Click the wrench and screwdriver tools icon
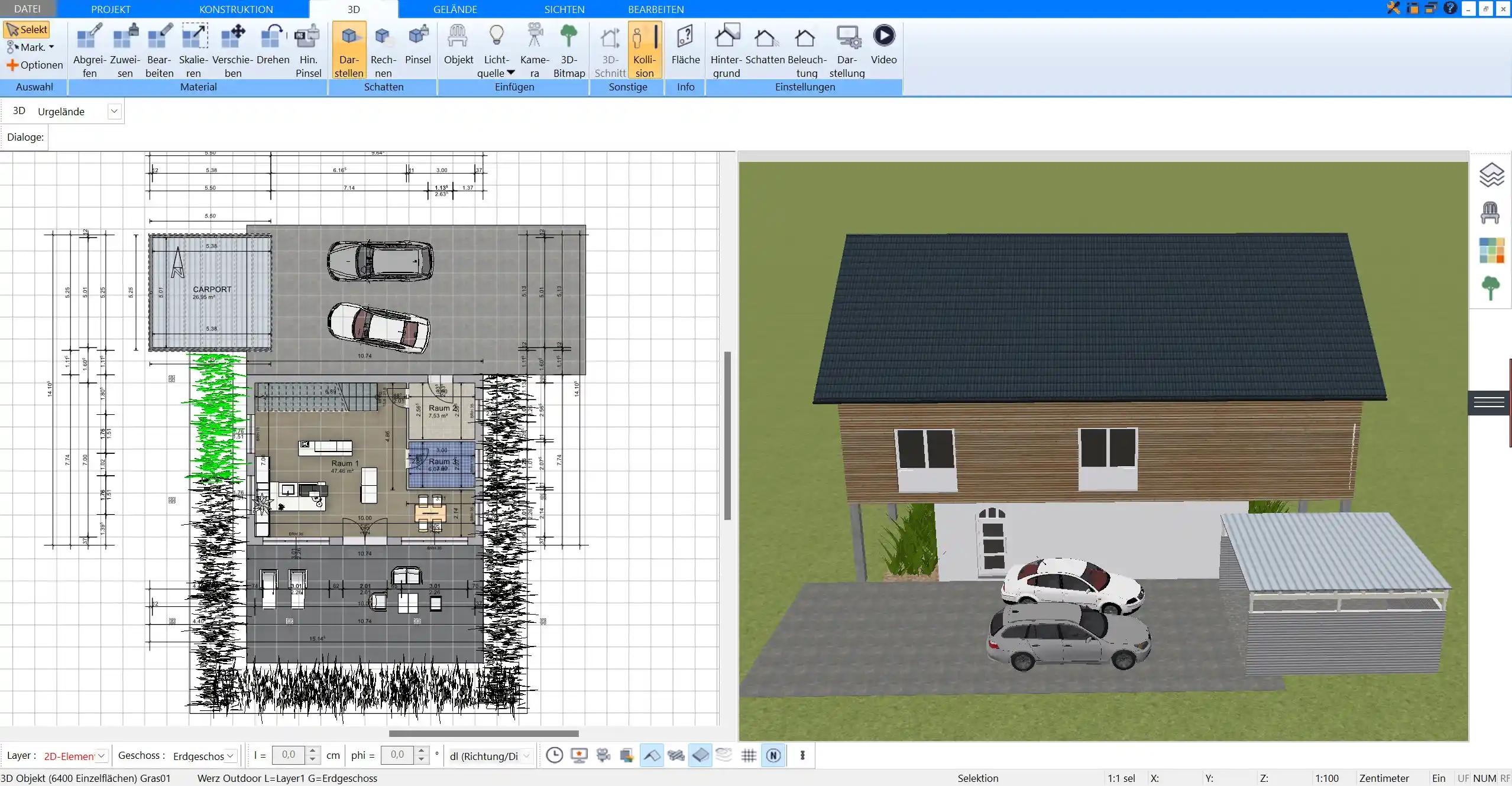This screenshot has width=1512, height=786. pos(1393,8)
